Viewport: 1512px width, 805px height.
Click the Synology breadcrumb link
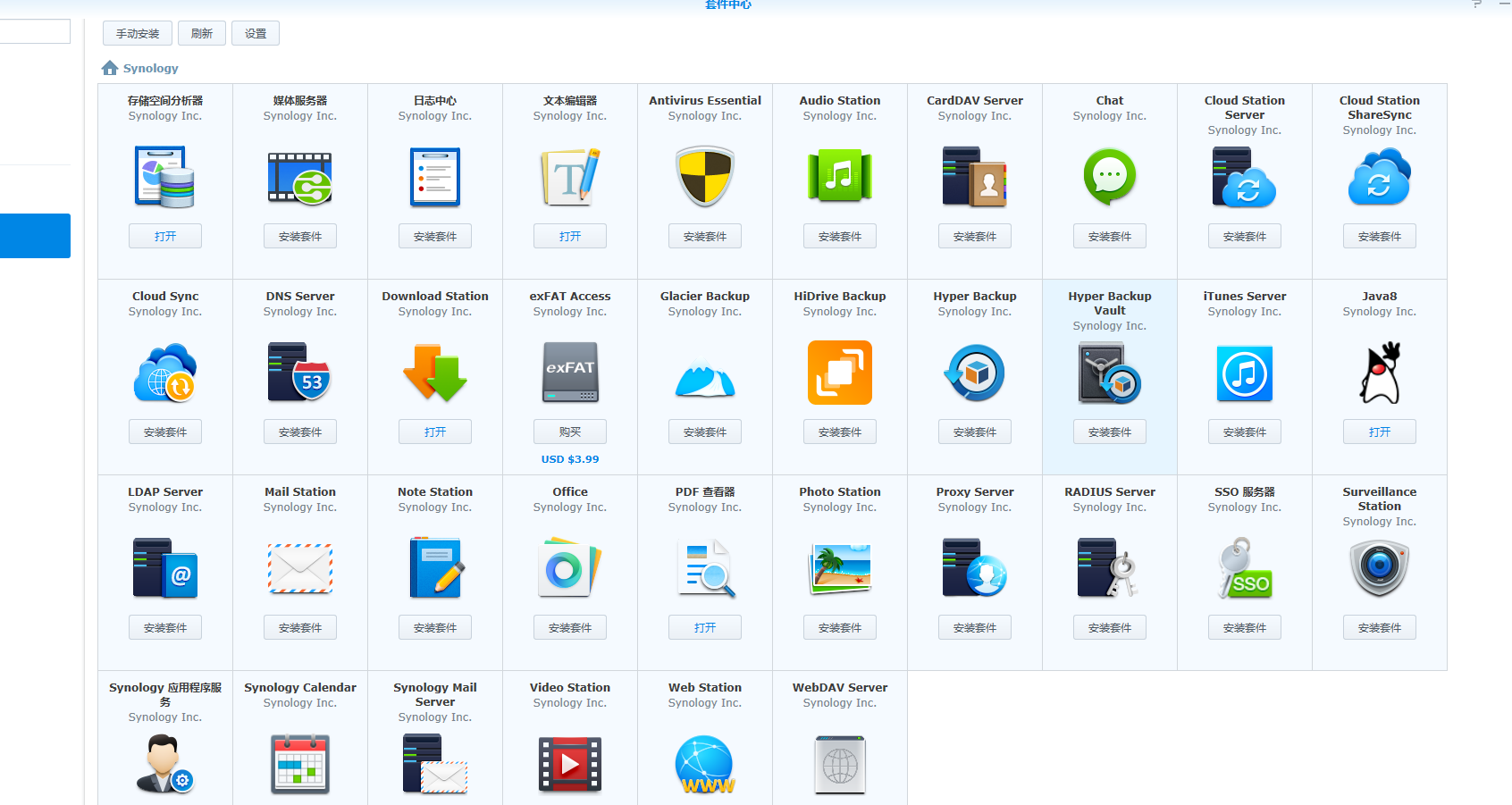coord(151,69)
